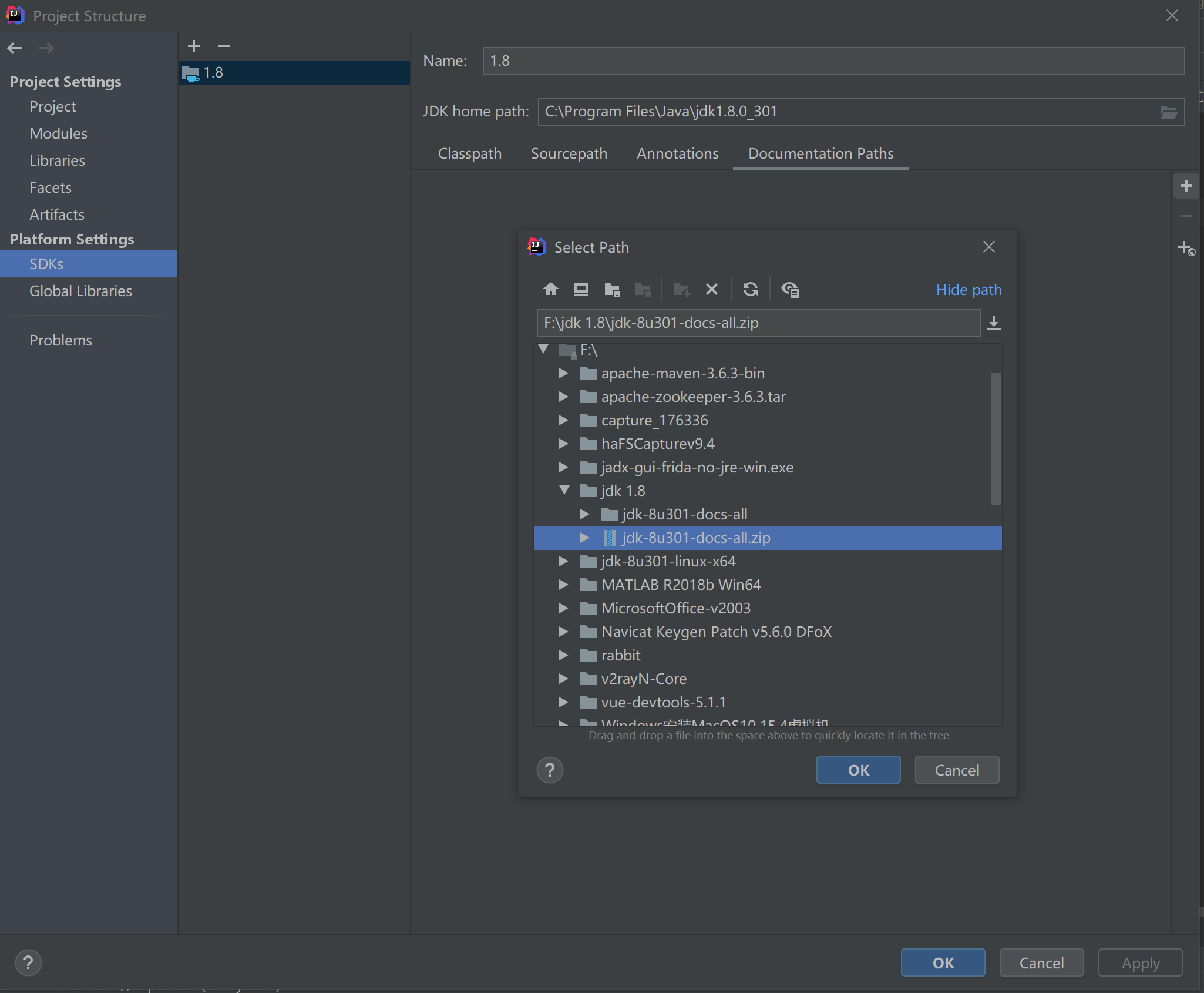Switch to the Sourcepath tab
The height and width of the screenshot is (993, 1204).
click(570, 153)
